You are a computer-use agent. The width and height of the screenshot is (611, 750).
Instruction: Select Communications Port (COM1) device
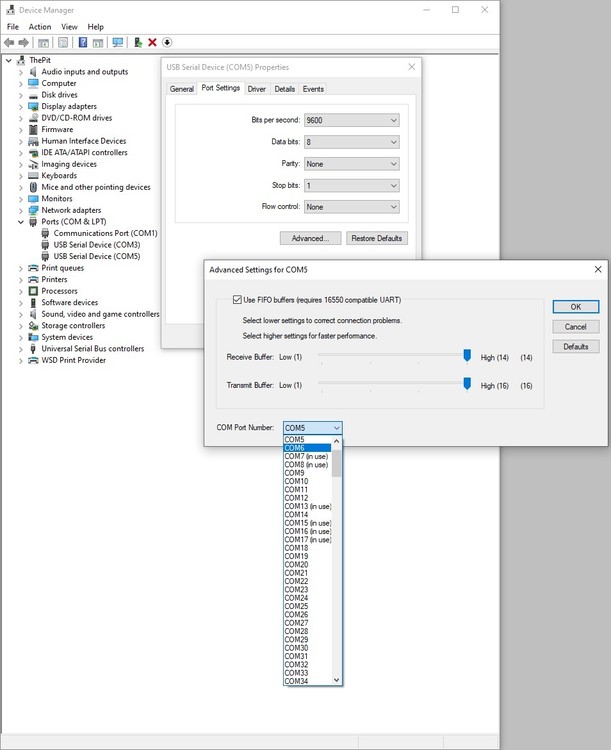click(105, 233)
